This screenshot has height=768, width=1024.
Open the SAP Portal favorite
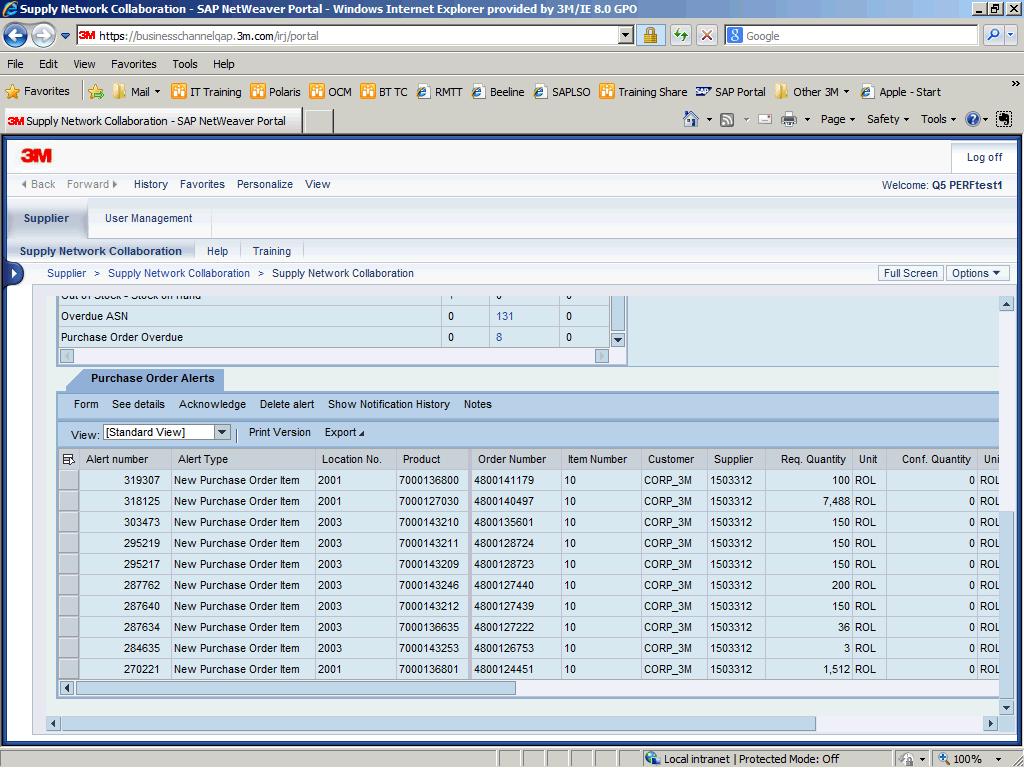coord(731,92)
